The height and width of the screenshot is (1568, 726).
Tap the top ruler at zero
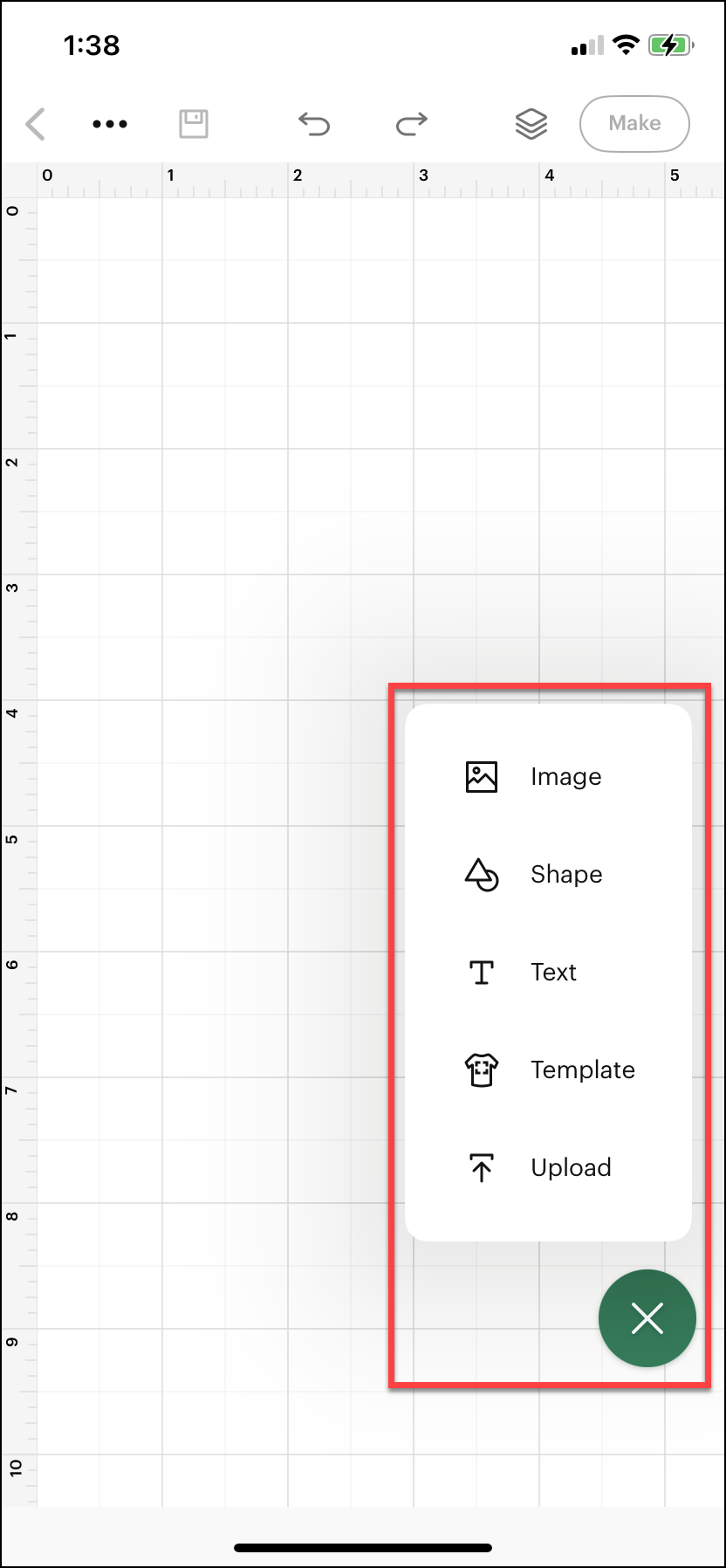coord(47,175)
